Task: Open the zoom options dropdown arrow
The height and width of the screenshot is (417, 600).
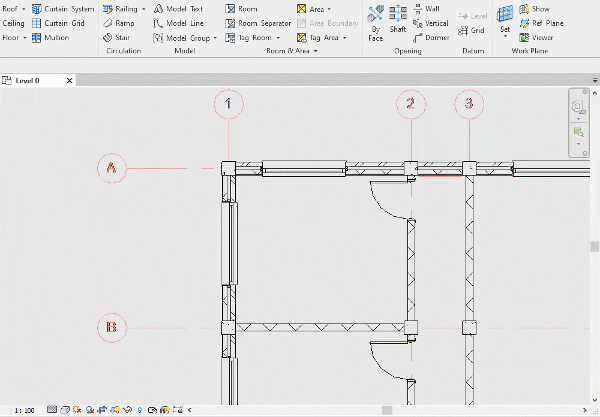Action: pyautogui.click(x=578, y=144)
